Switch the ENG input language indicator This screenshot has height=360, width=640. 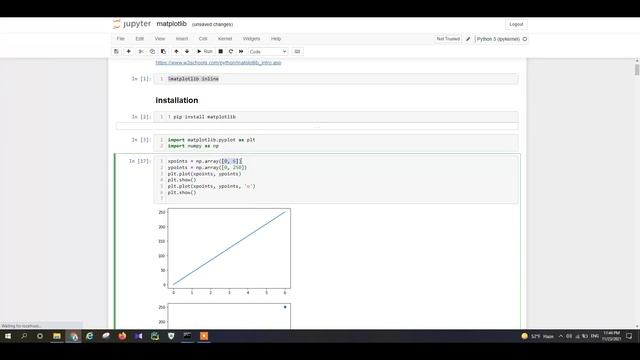(x=595, y=336)
